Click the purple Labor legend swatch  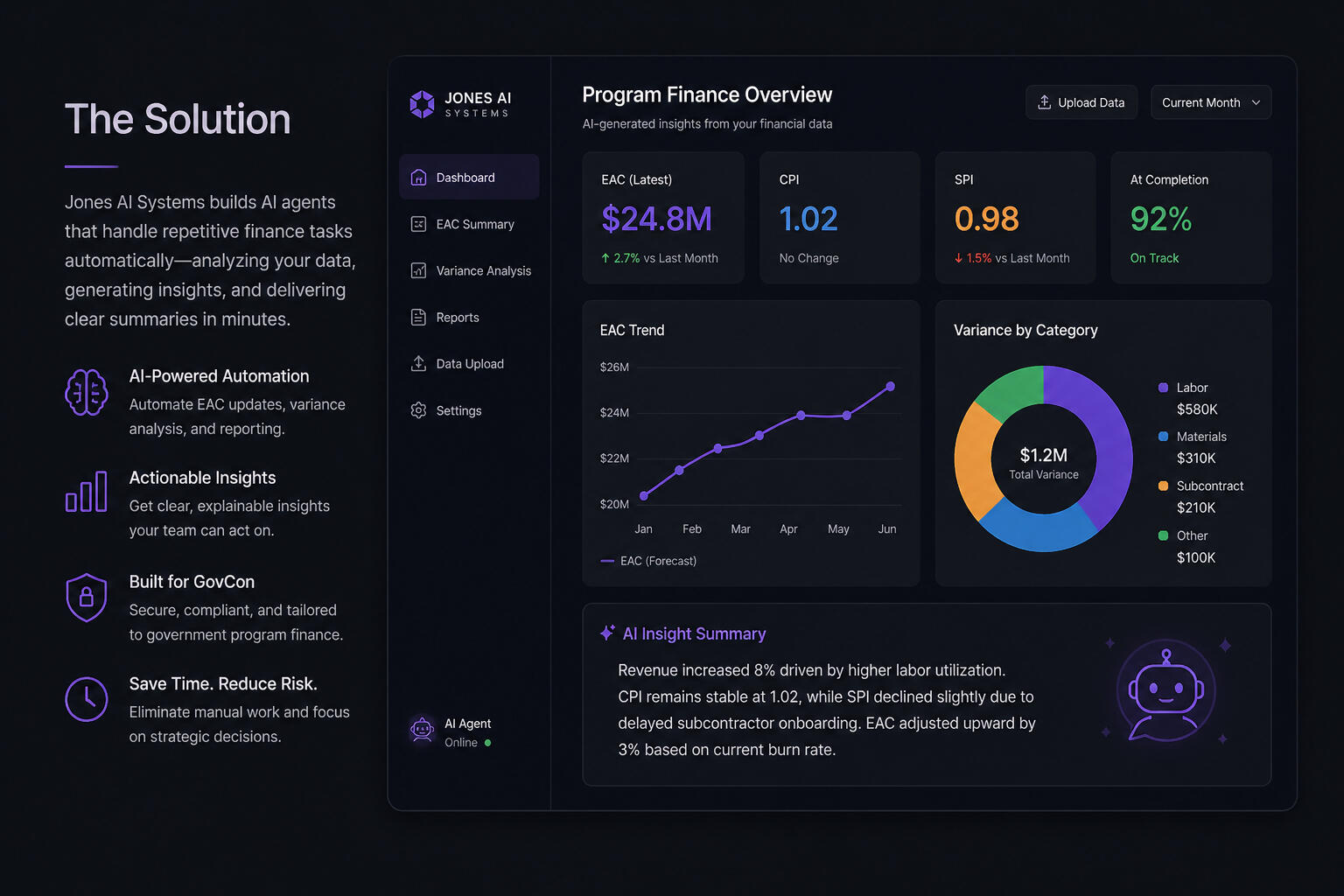point(1163,388)
